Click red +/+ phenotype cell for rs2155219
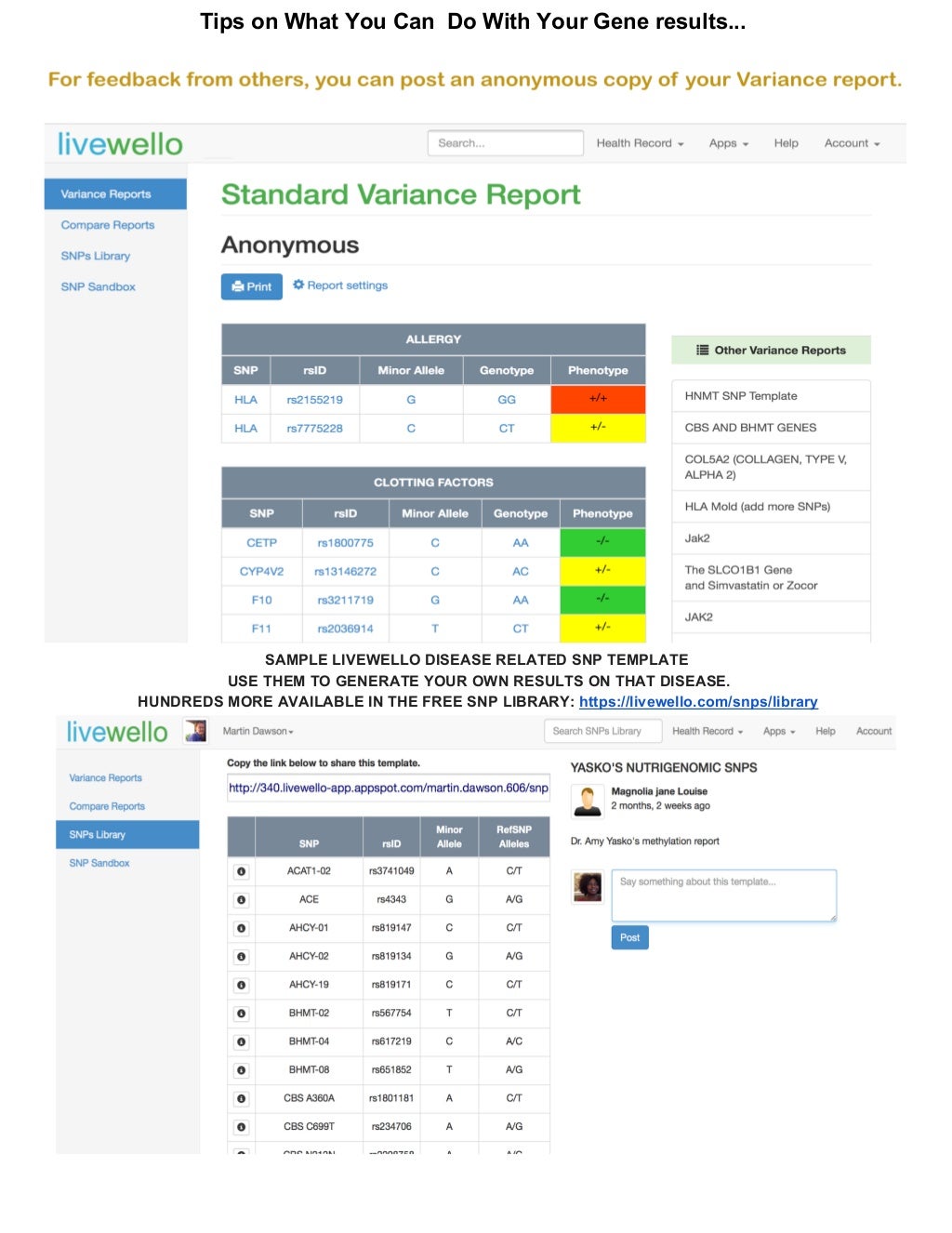952x1233 pixels. pos(598,399)
